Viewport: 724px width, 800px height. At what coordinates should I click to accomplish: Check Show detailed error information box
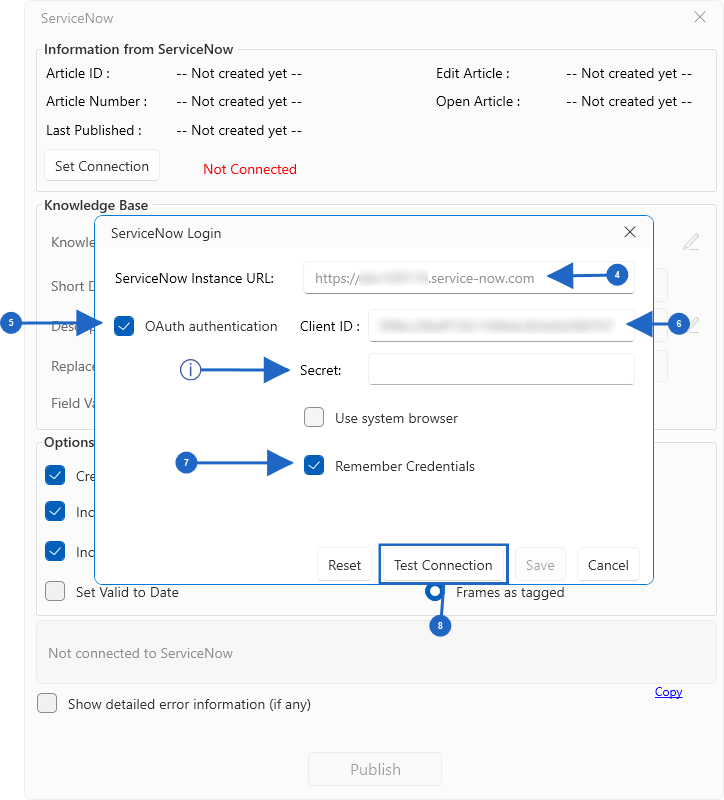(x=47, y=704)
